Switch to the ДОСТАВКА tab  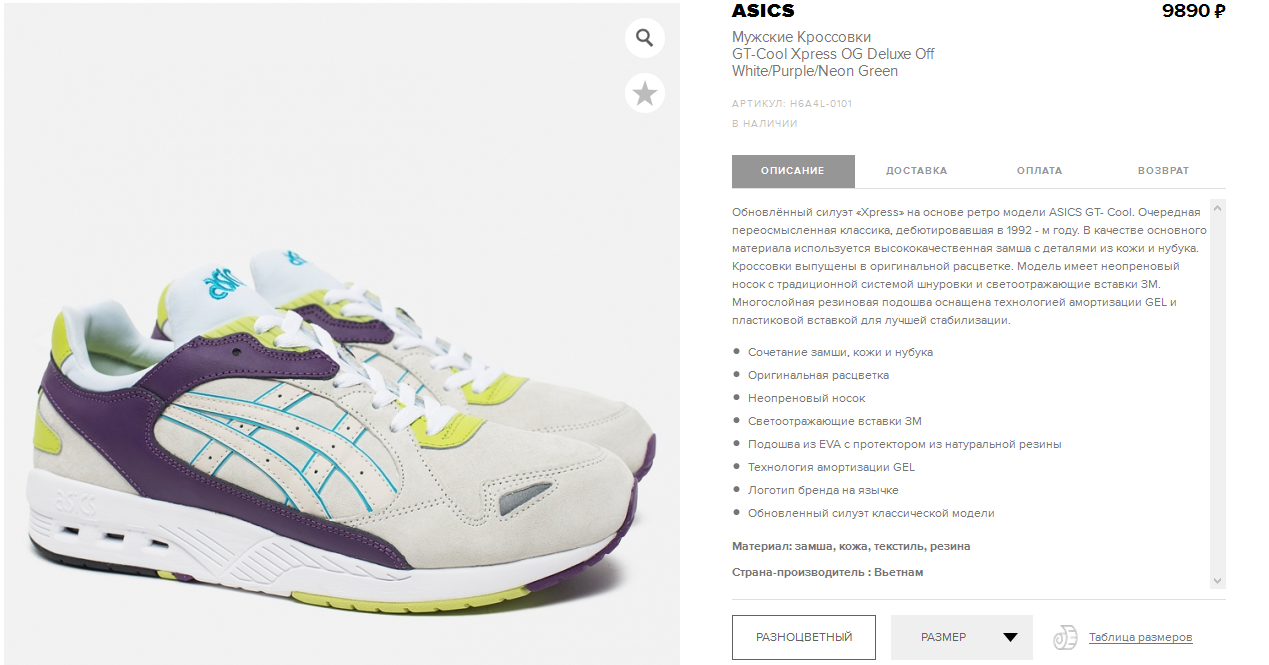tap(916, 171)
